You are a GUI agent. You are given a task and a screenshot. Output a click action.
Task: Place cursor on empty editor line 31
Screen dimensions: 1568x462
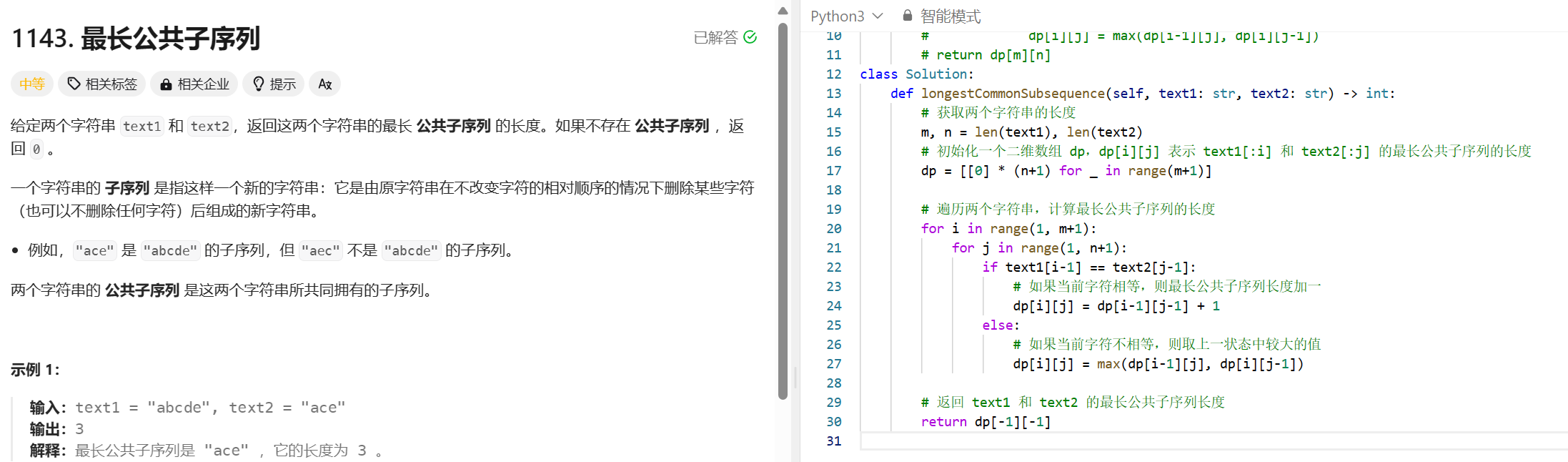tap(1143, 441)
